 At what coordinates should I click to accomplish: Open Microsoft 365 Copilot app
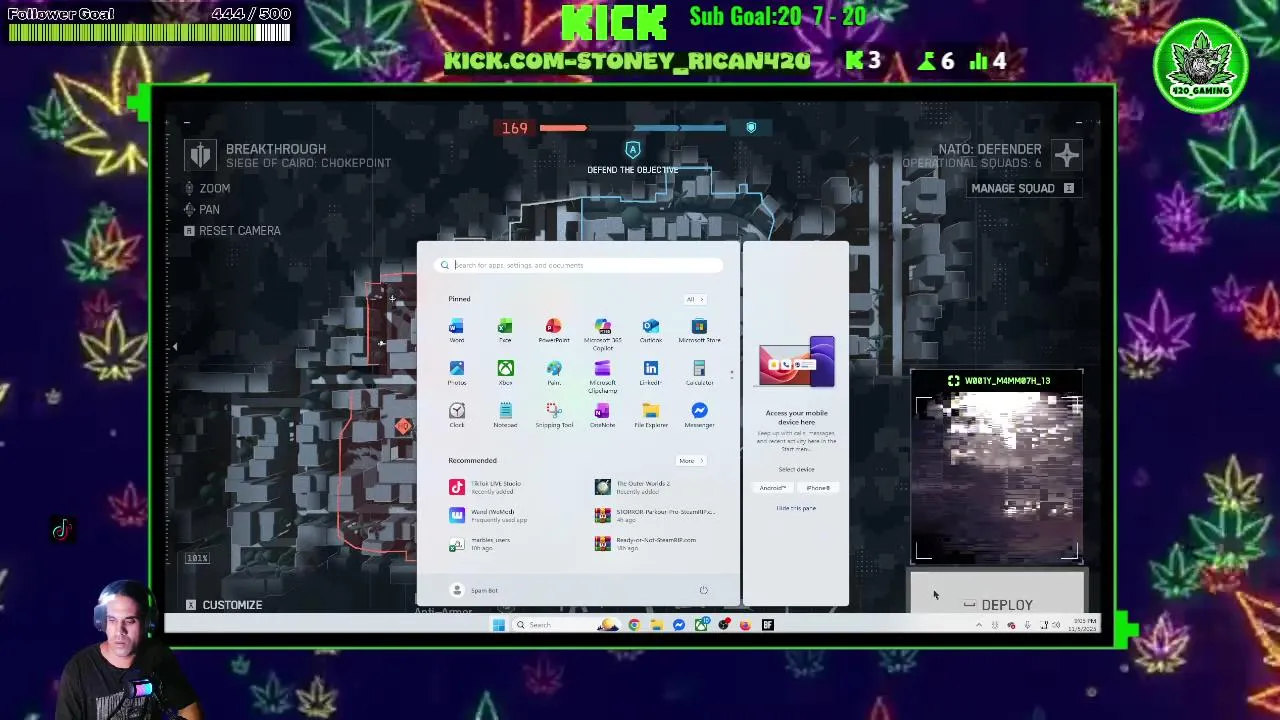point(602,334)
